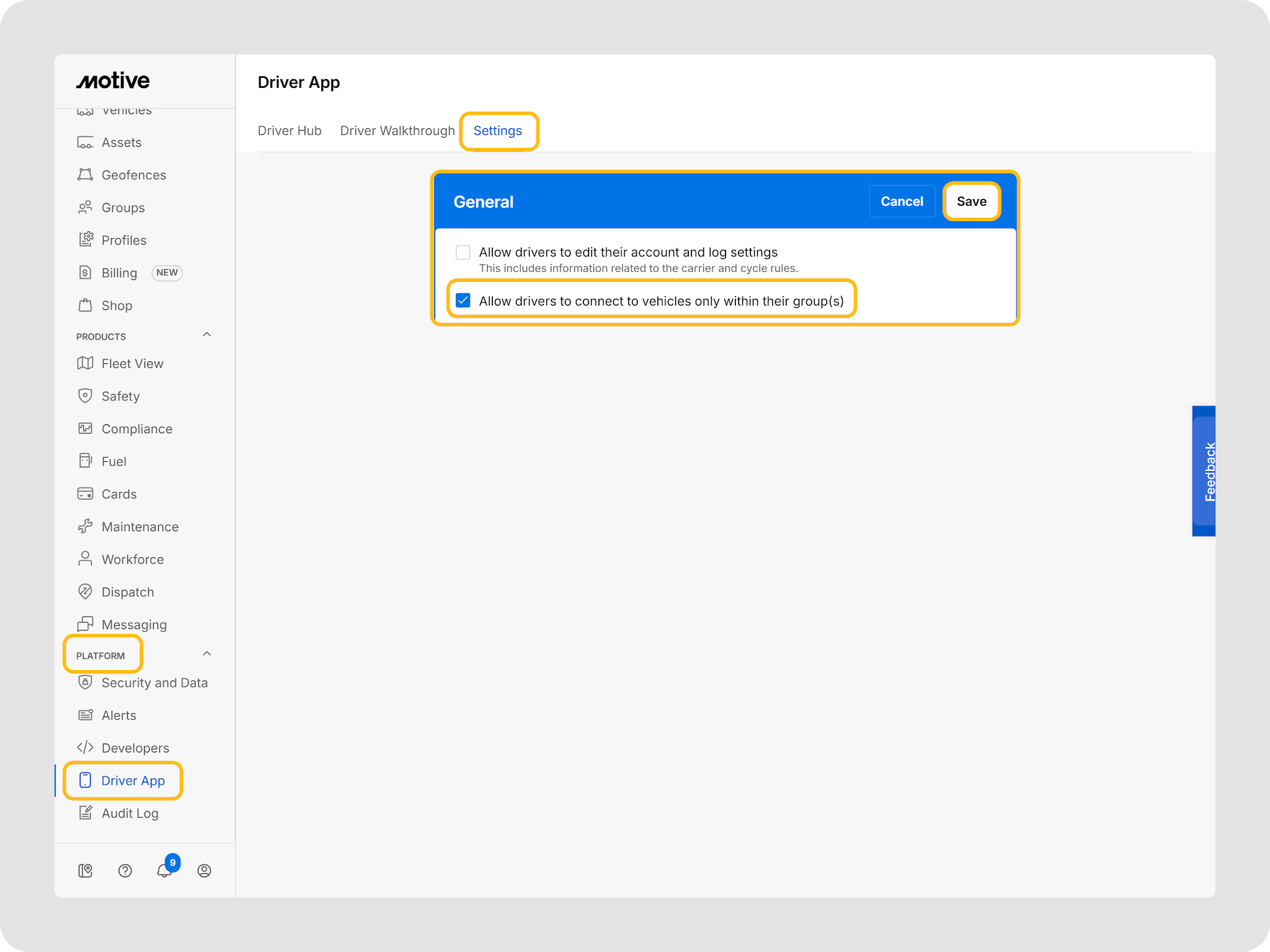
Task: Open the user account profile icon
Action: point(204,871)
